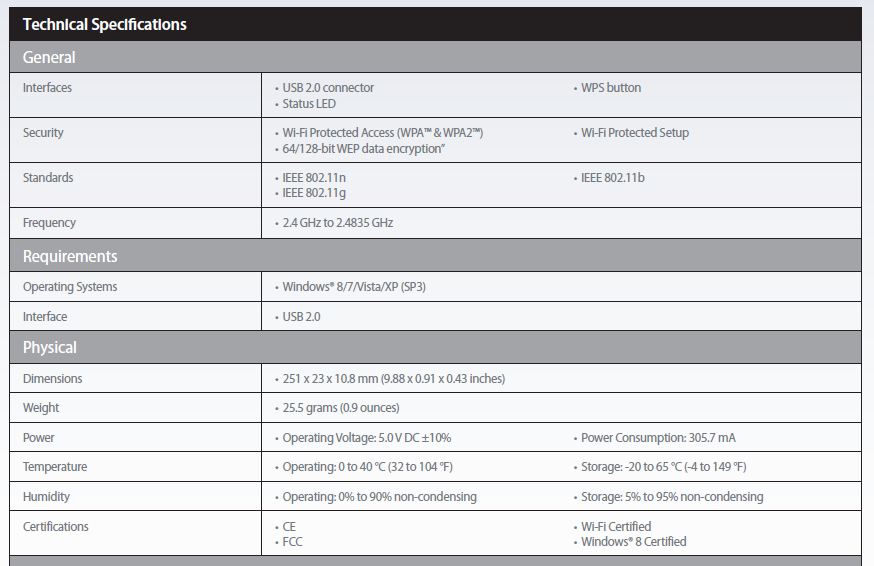Screen dimensions: 874x566
Task: Select the General section header
Action: [49, 57]
